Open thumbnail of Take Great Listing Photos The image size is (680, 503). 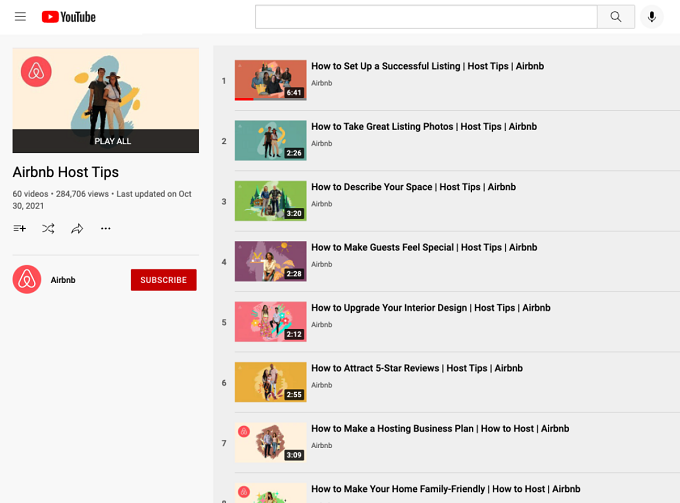click(271, 140)
